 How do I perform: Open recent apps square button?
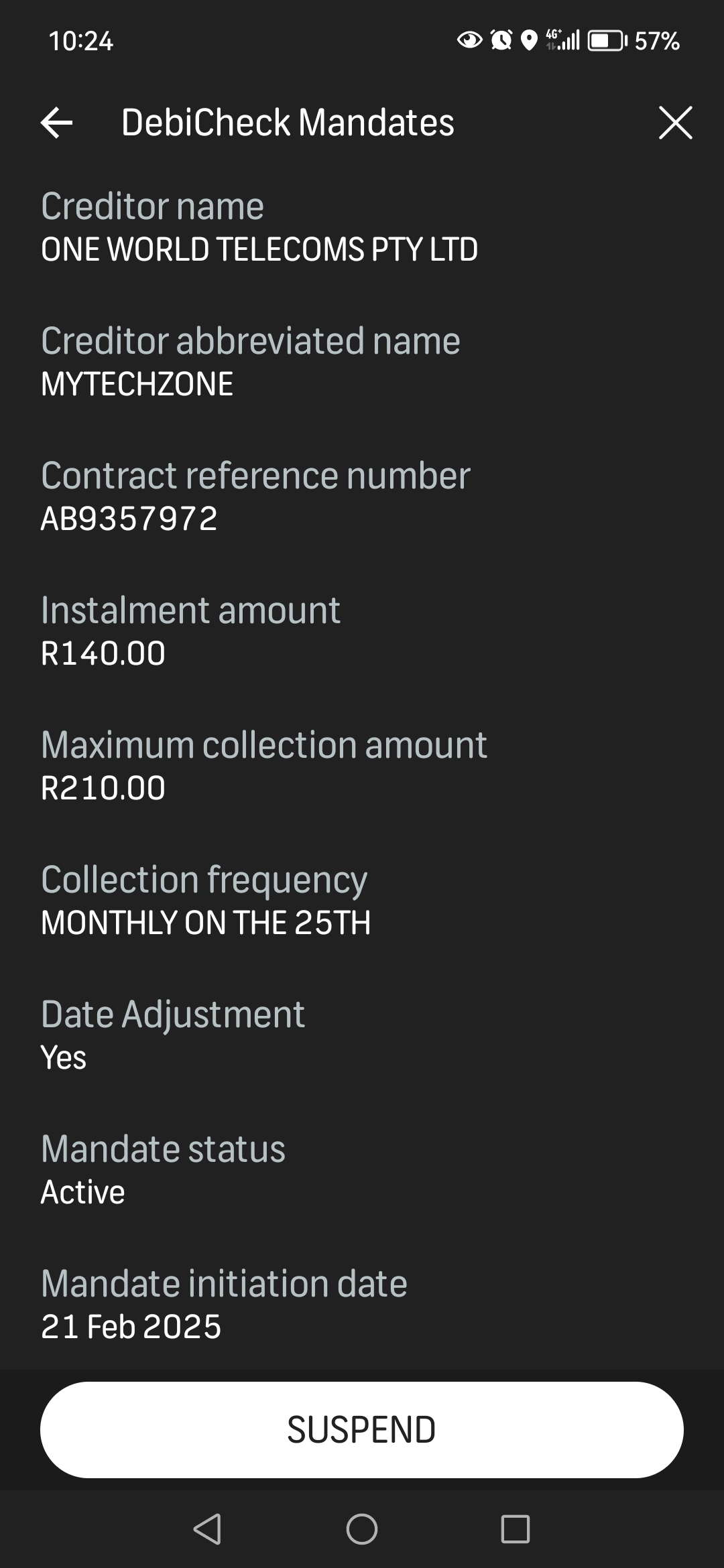tap(516, 1529)
